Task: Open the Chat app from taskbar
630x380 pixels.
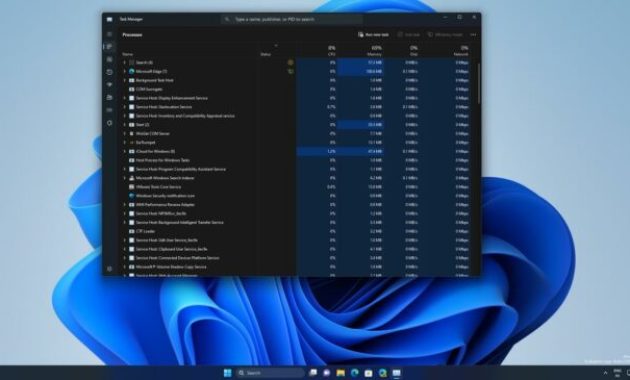Action: pos(327,373)
